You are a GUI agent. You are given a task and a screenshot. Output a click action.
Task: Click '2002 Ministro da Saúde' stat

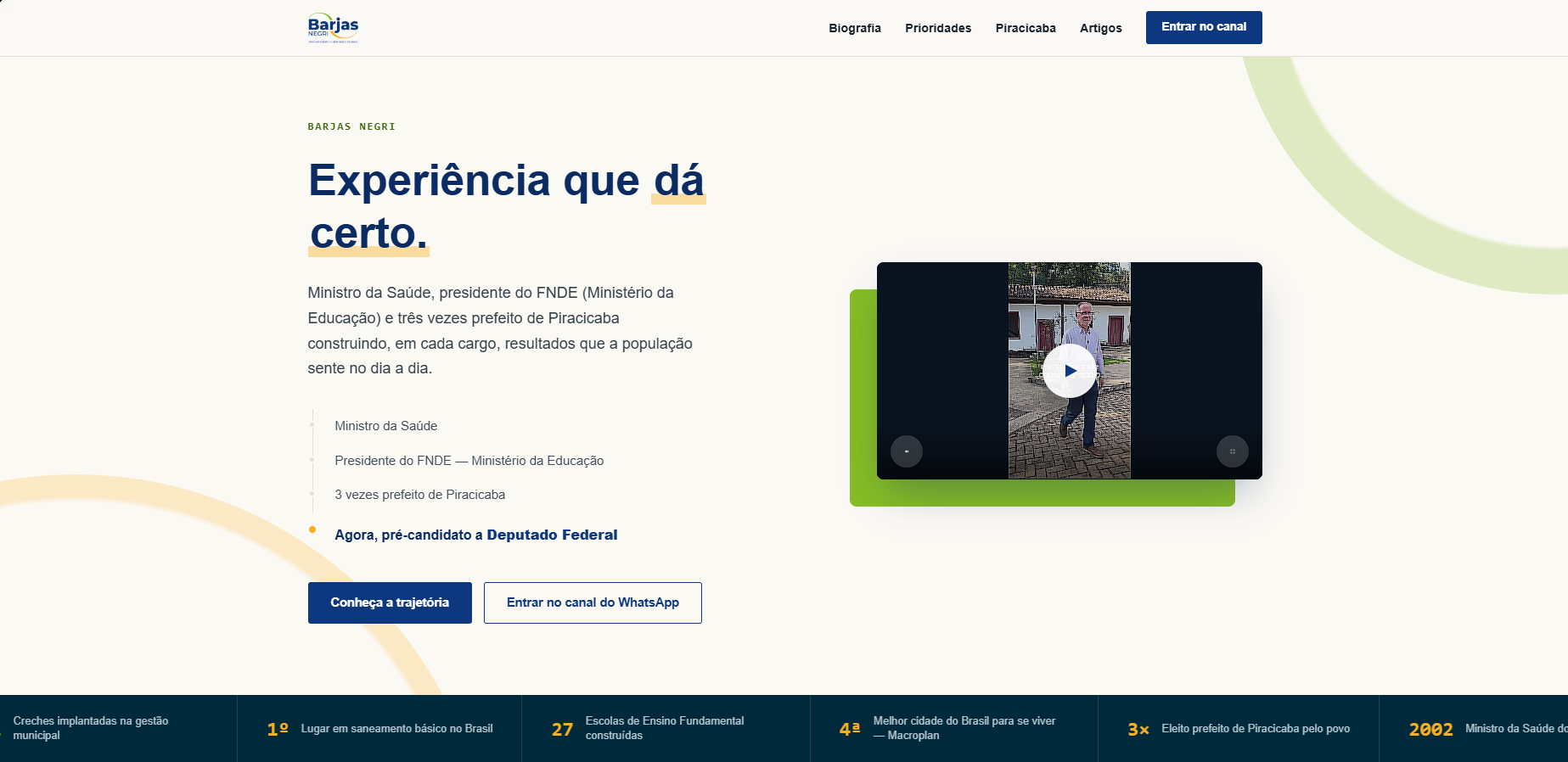[x=1474, y=729]
